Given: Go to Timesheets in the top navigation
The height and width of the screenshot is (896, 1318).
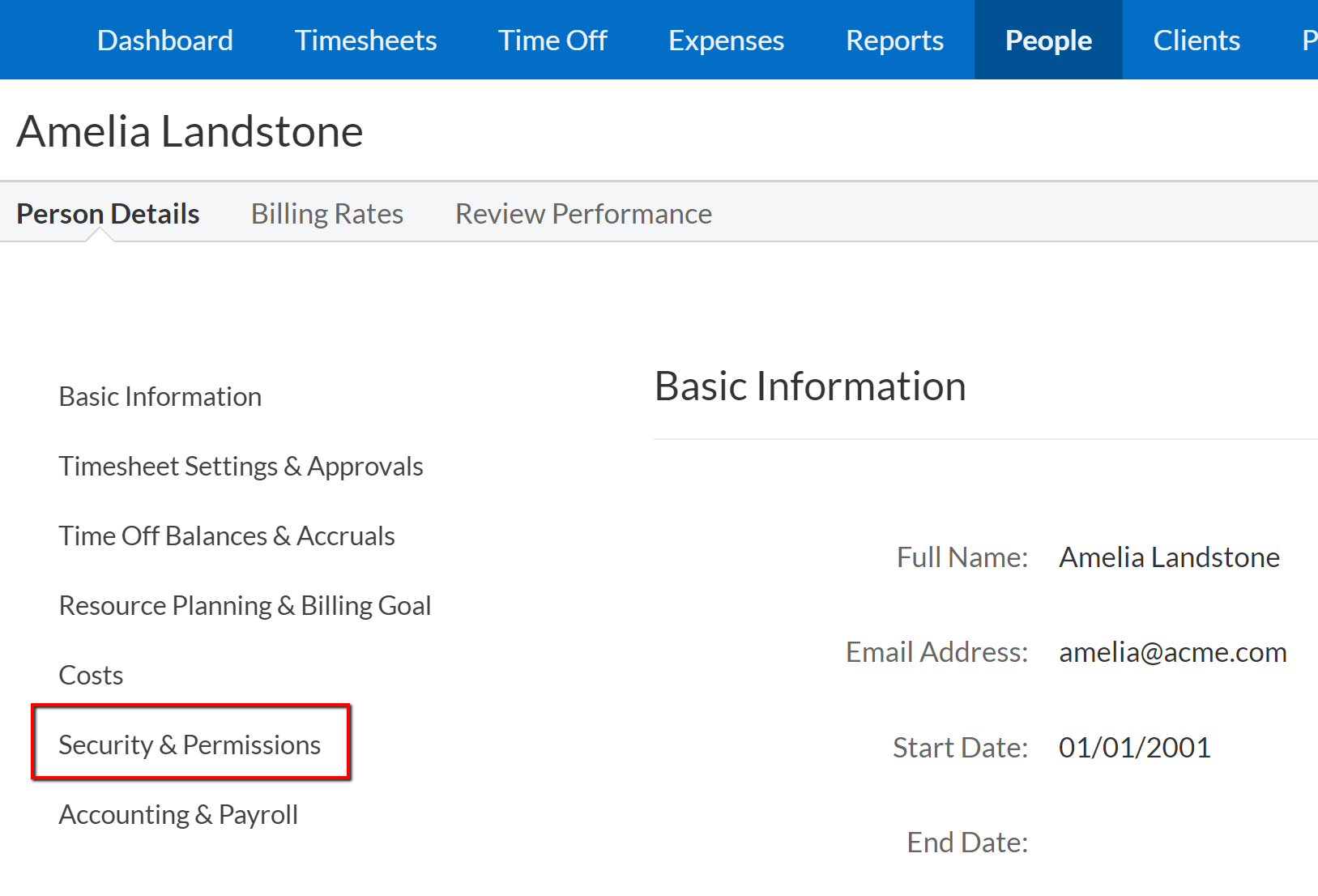Looking at the screenshot, I should [x=365, y=41].
